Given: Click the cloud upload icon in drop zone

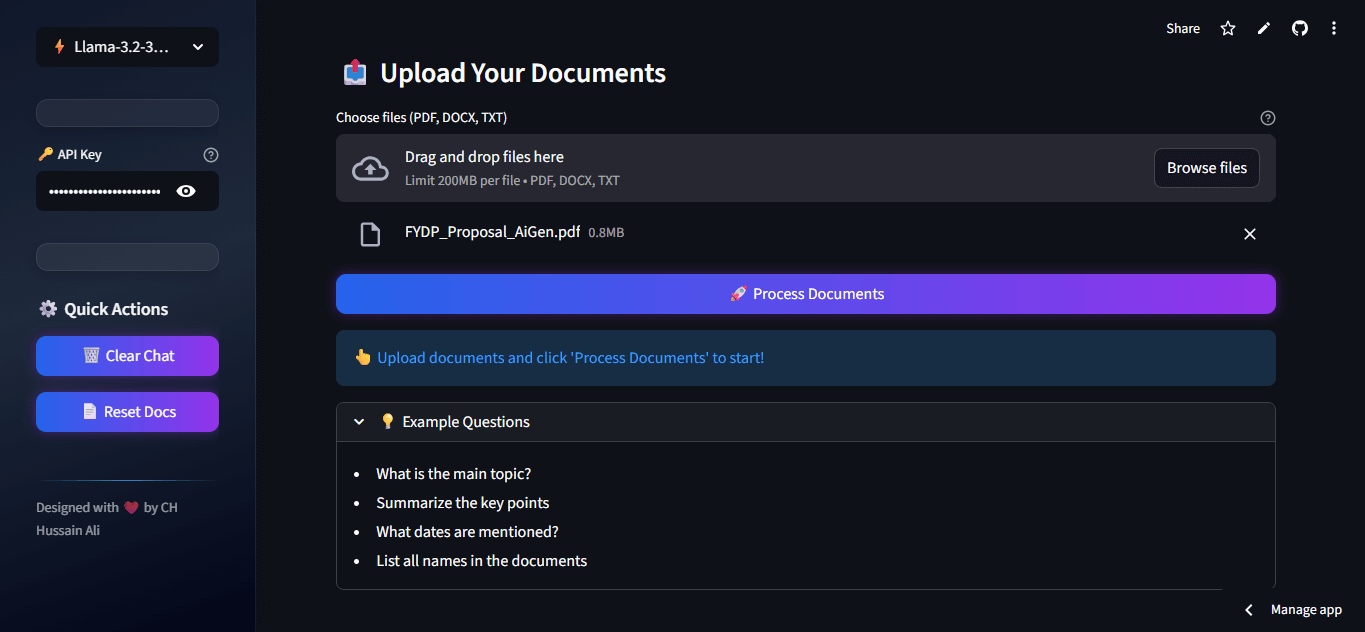Looking at the screenshot, I should [x=370, y=167].
